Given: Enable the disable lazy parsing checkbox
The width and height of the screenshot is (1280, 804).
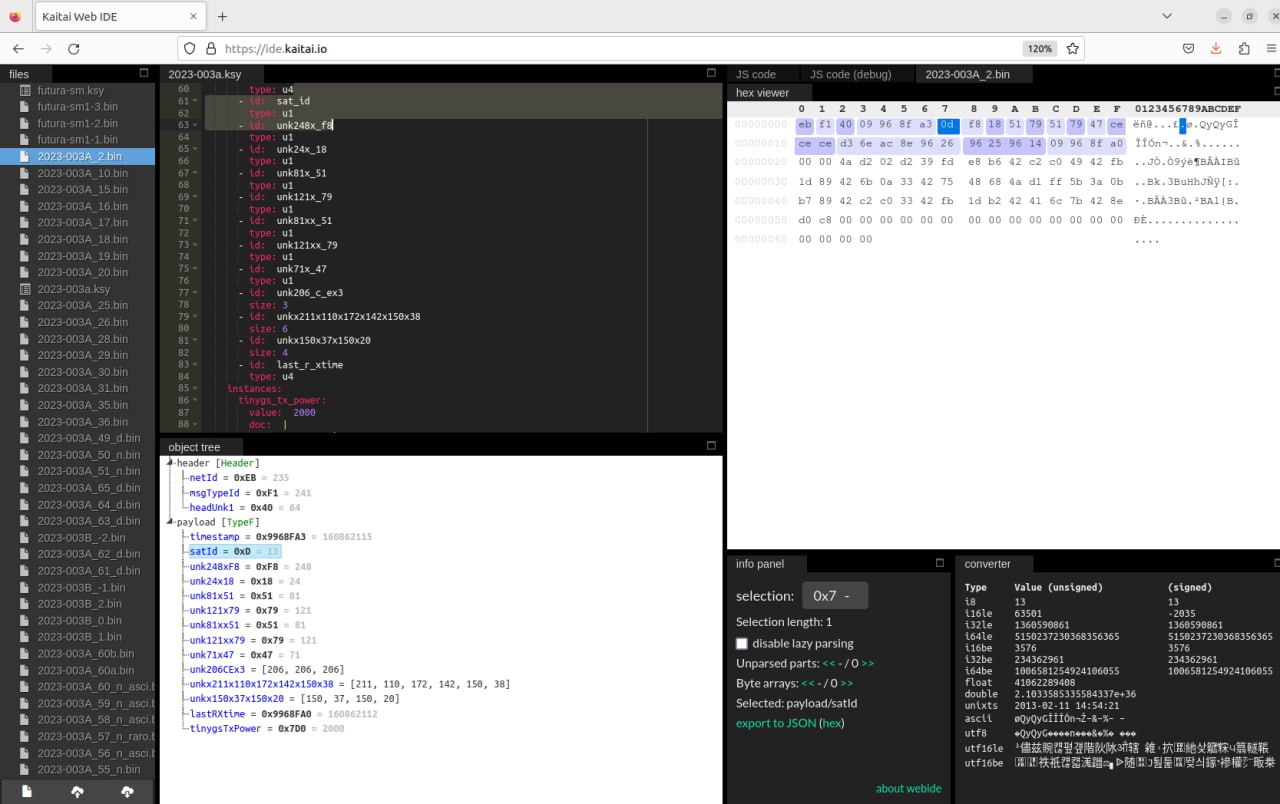Looking at the screenshot, I should tap(742, 643).
